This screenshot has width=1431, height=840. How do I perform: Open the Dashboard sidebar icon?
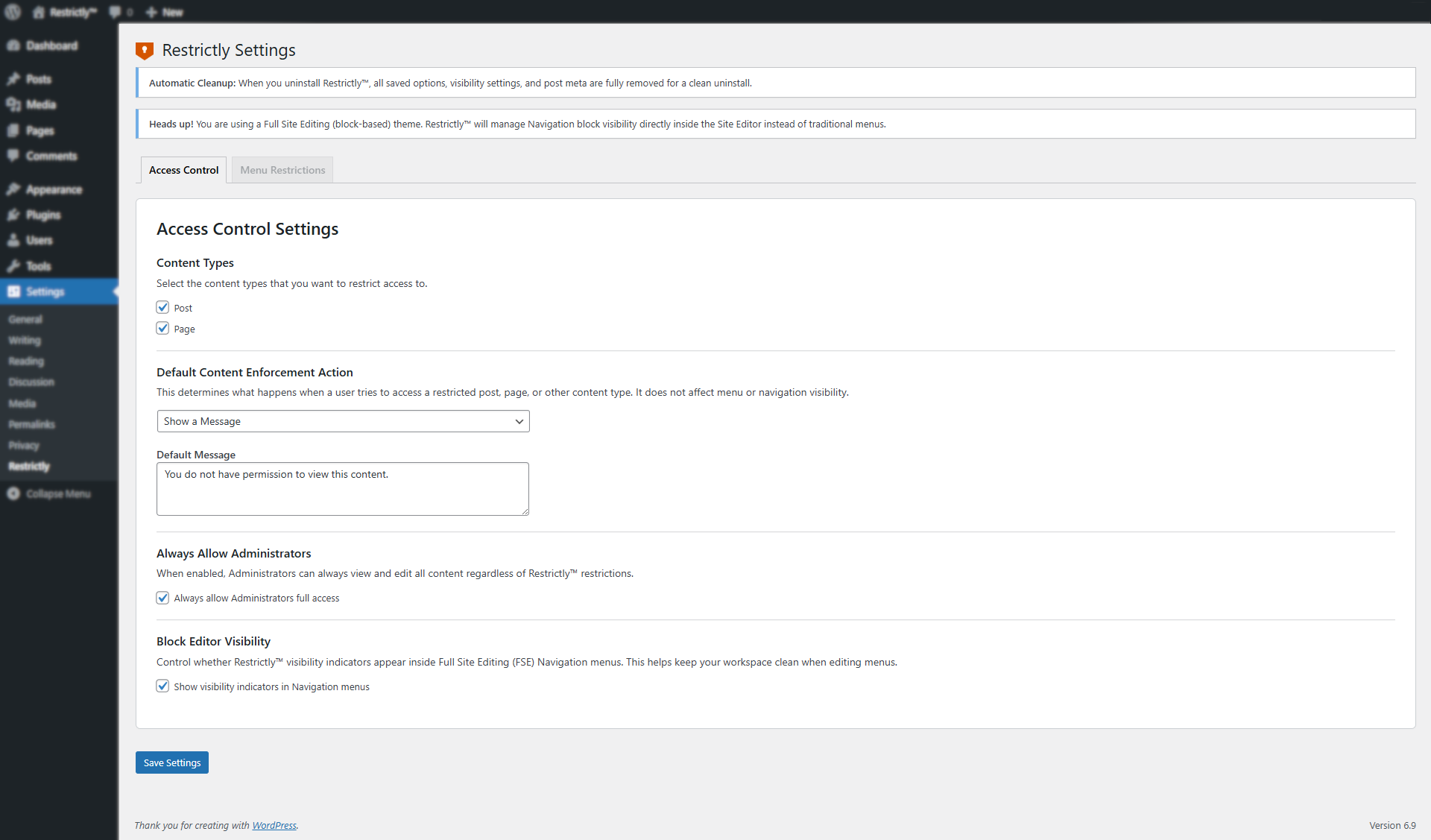pyautogui.click(x=13, y=45)
